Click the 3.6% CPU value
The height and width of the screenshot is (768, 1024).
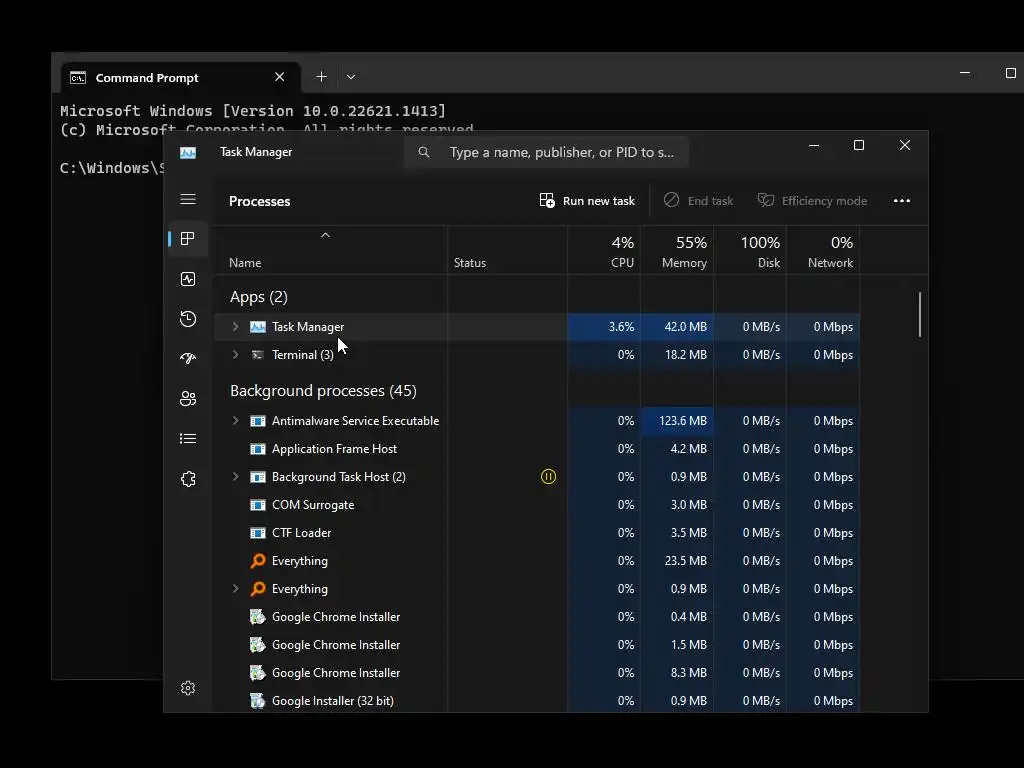pos(621,327)
